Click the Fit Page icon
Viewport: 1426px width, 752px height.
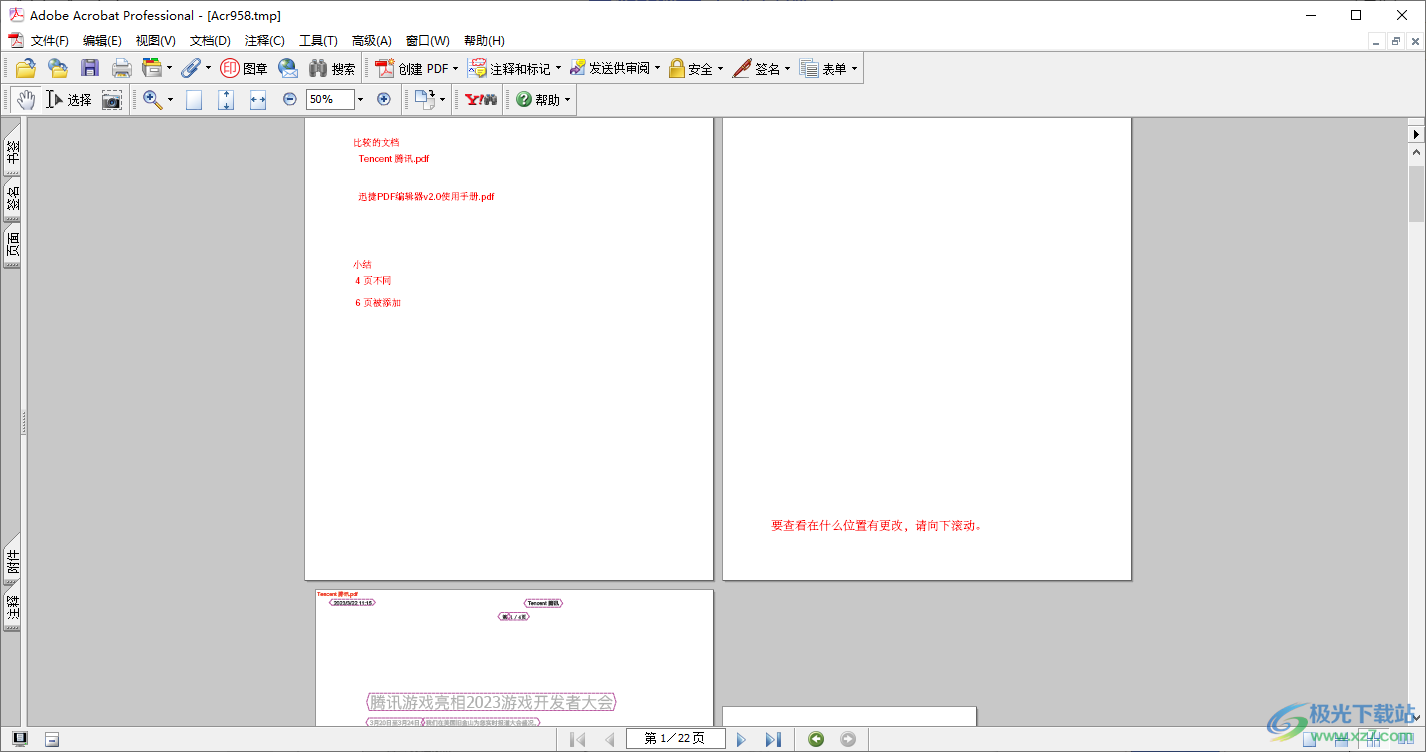click(226, 99)
